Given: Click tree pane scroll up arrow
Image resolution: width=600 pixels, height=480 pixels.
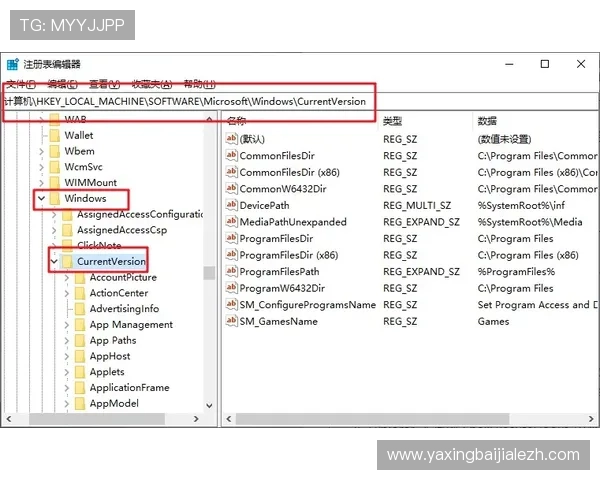Looking at the screenshot, I should (x=209, y=119).
